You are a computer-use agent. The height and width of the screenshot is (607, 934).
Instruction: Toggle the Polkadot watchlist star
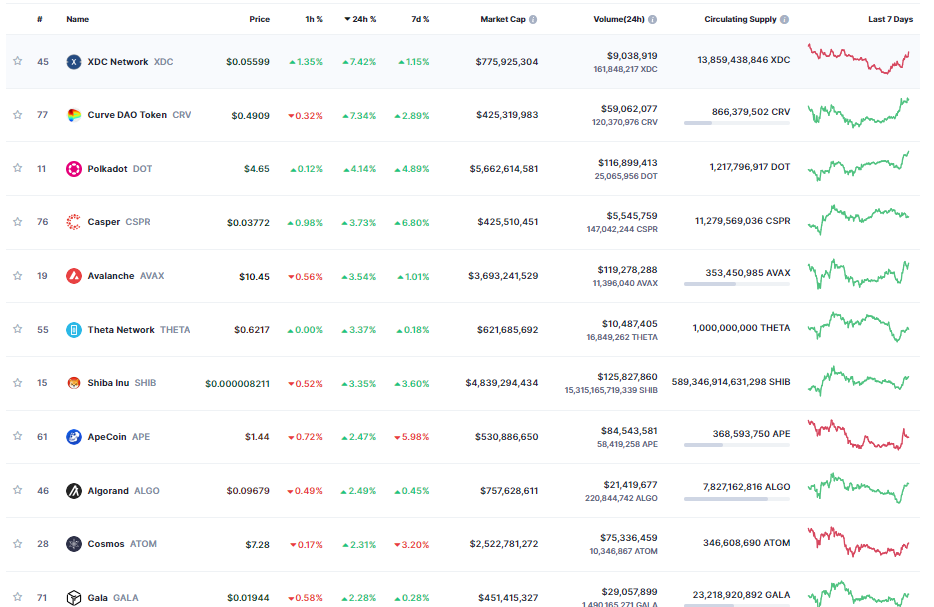[18, 168]
